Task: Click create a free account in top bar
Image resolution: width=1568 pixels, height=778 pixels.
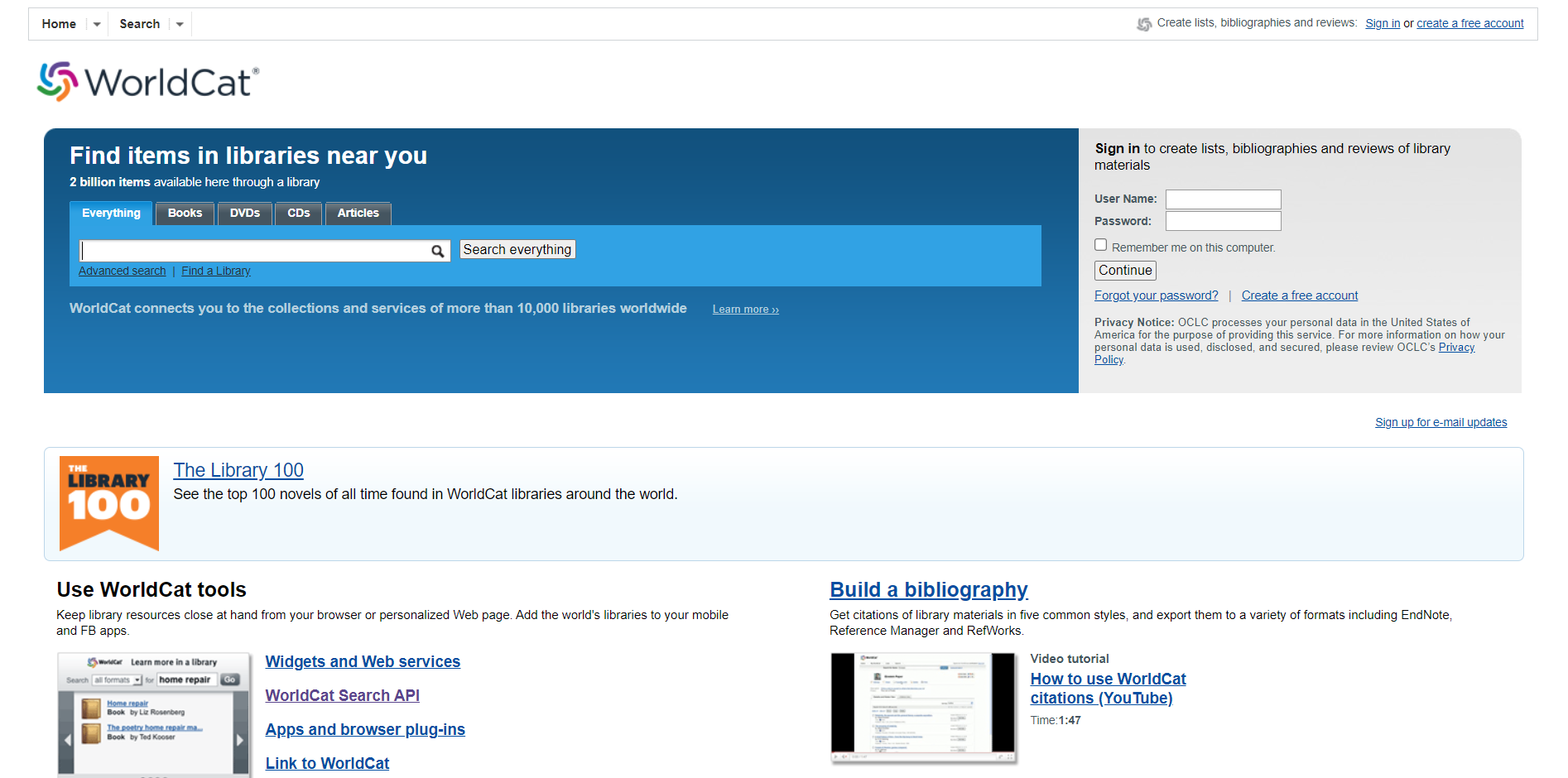Action: point(1470,24)
